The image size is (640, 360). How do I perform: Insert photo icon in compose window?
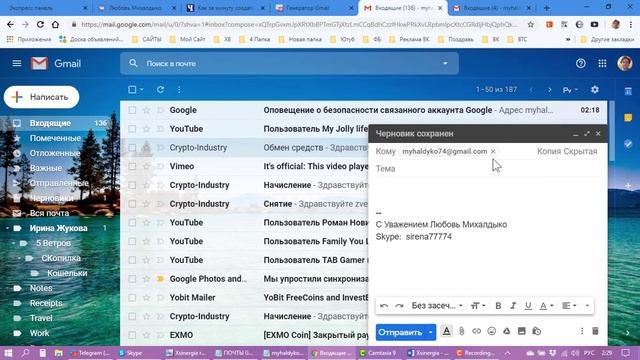click(522, 331)
